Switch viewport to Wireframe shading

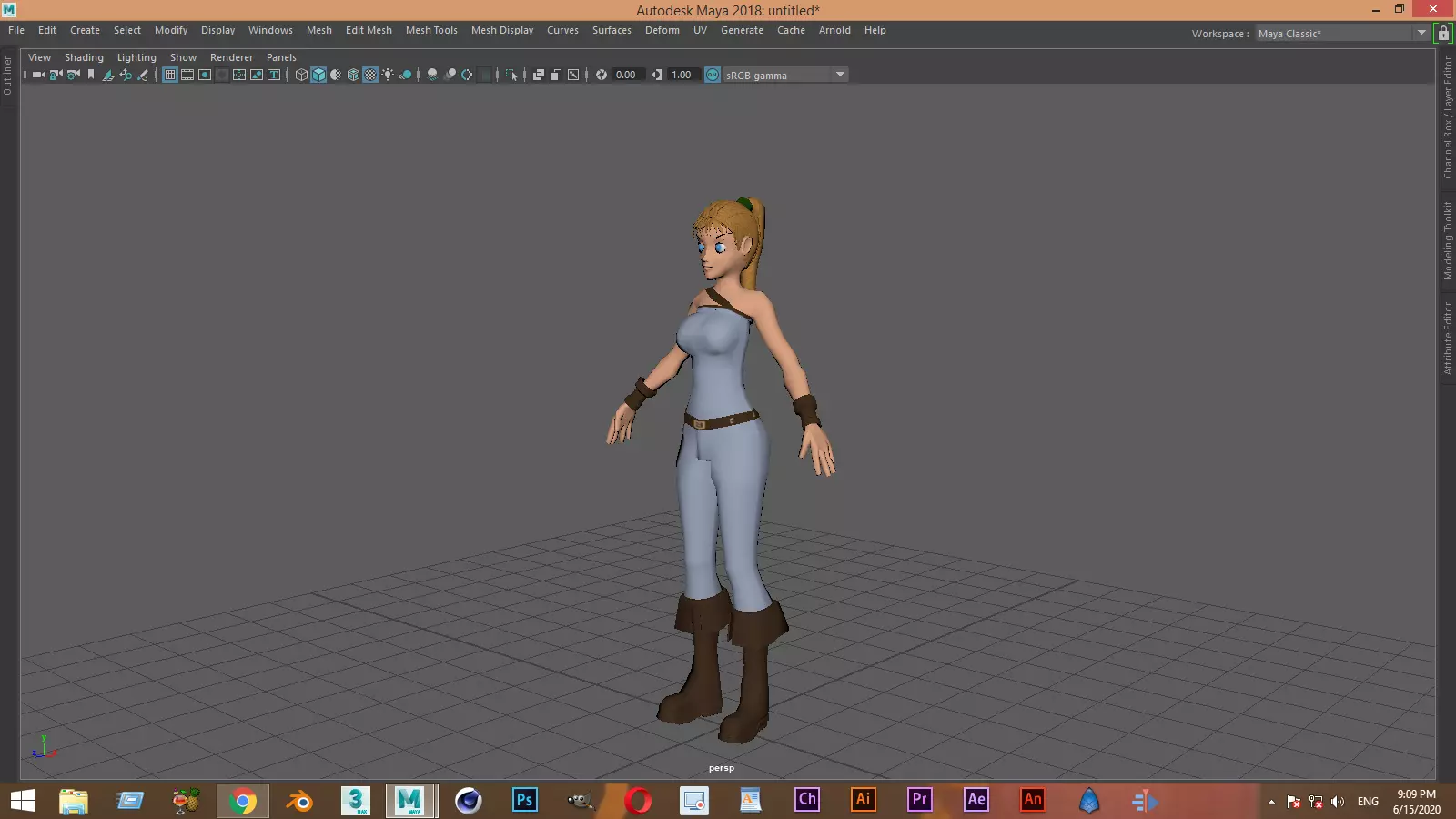pos(301,75)
